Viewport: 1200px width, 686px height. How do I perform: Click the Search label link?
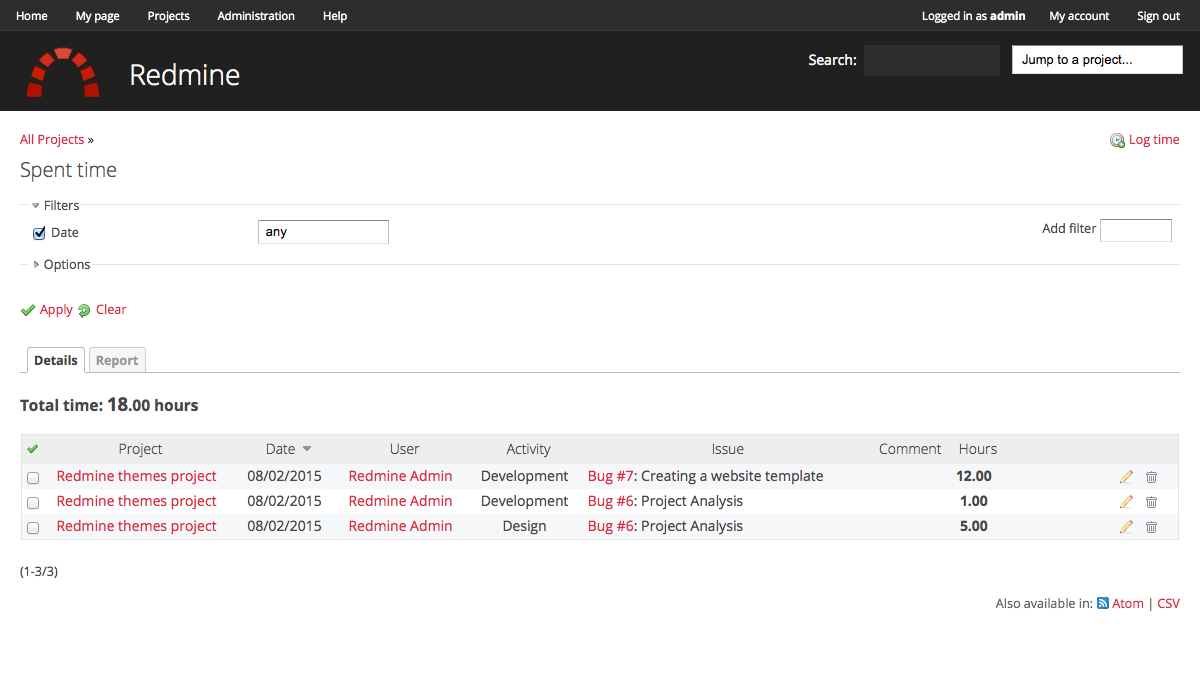[x=832, y=60]
